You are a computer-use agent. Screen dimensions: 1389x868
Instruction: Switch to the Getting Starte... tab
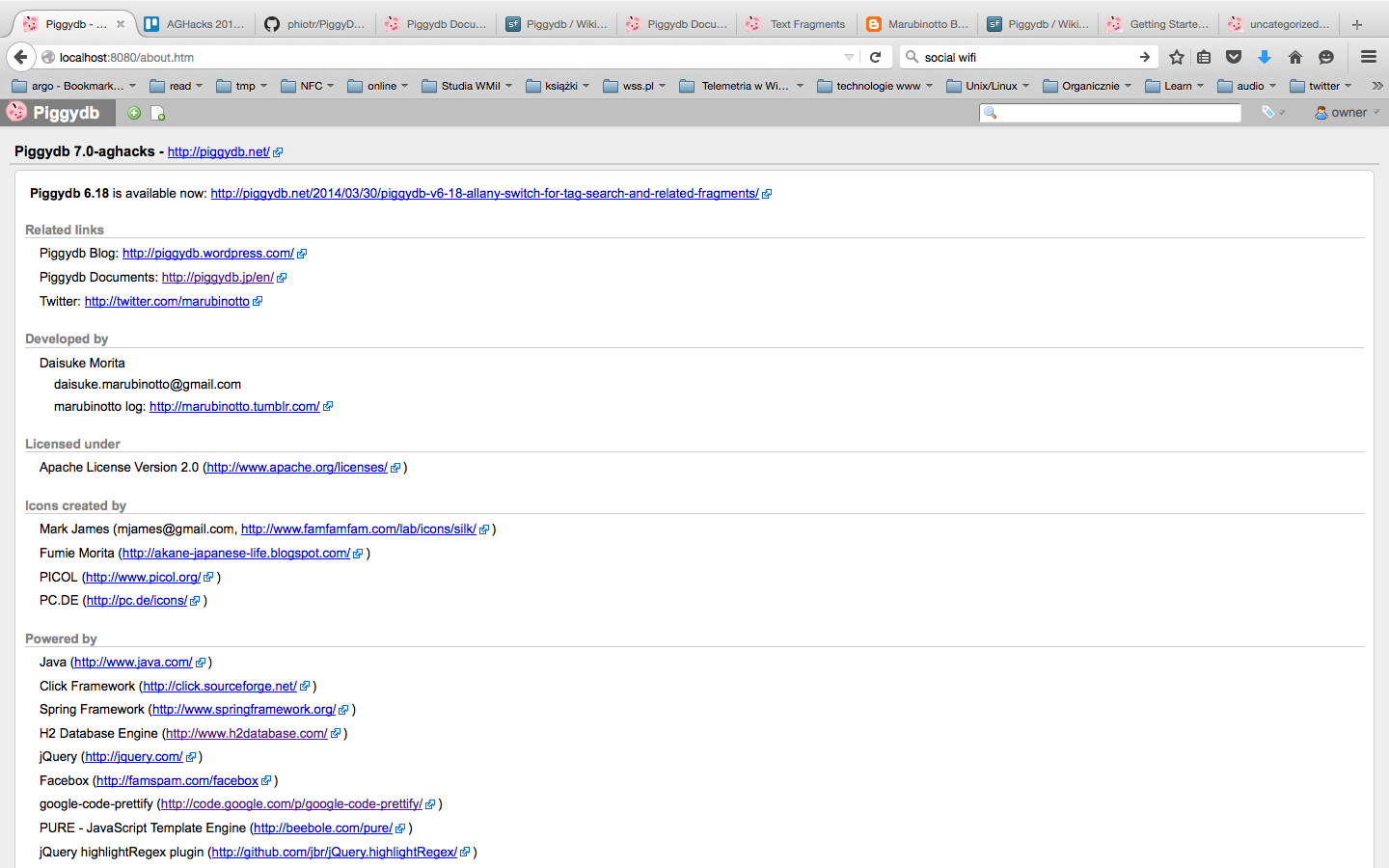coord(1157,24)
